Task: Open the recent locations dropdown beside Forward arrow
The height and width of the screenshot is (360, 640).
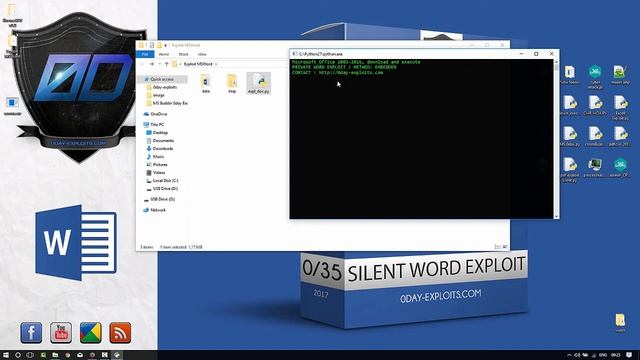Action: (159, 64)
